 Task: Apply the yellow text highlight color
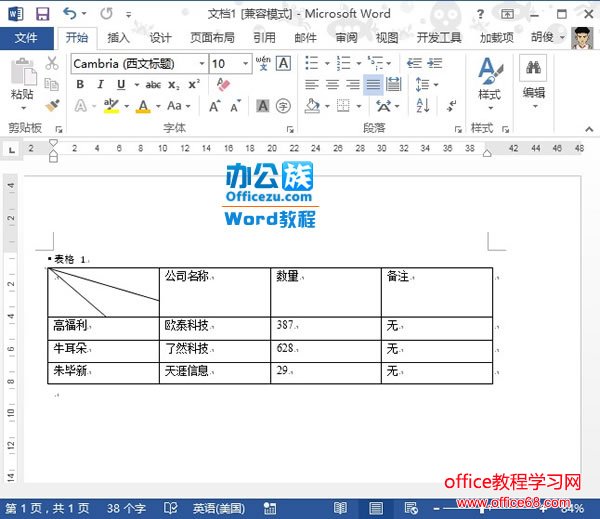(111, 106)
